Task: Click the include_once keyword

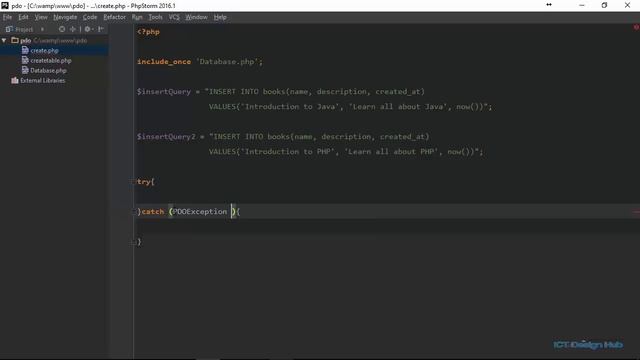Action: pyautogui.click(x=164, y=62)
